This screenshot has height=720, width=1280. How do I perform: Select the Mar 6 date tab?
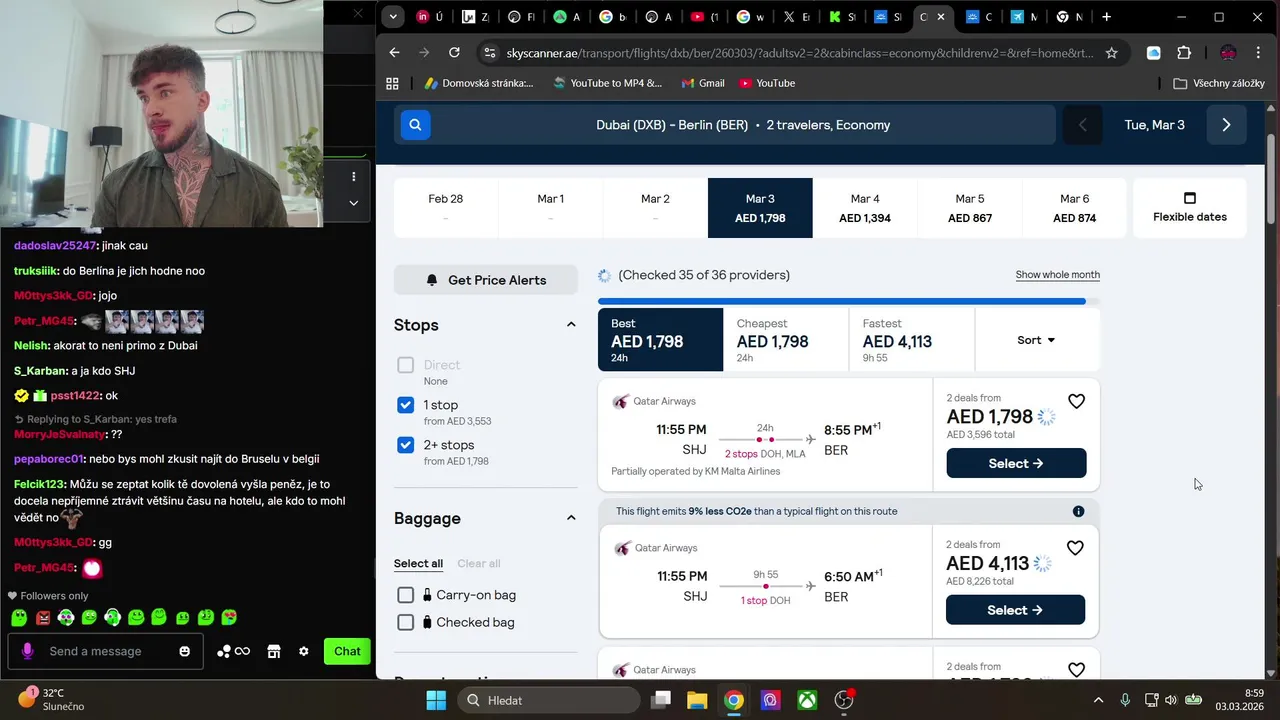1074,208
